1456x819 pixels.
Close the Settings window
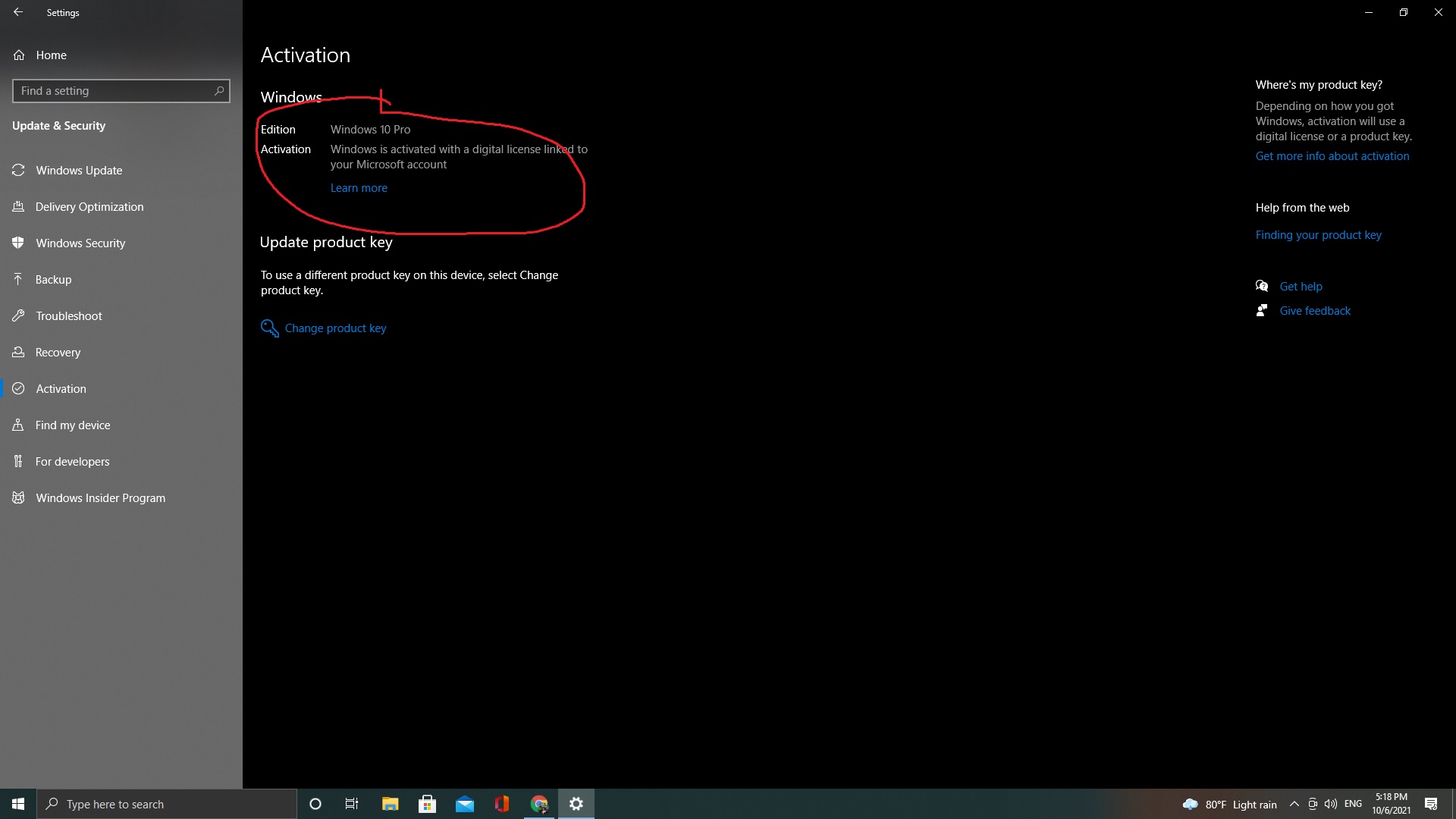pos(1439,12)
